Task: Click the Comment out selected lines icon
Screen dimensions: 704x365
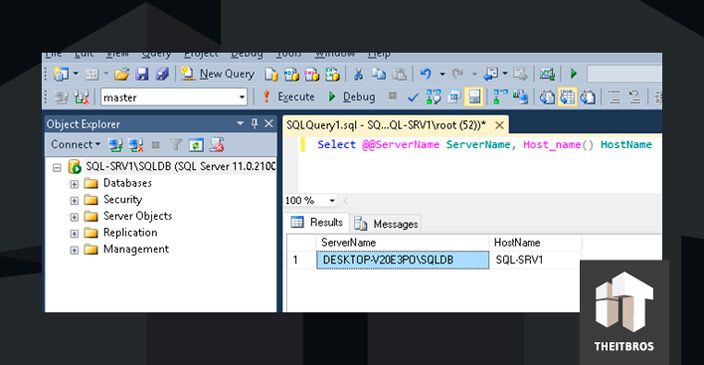Action: point(614,97)
